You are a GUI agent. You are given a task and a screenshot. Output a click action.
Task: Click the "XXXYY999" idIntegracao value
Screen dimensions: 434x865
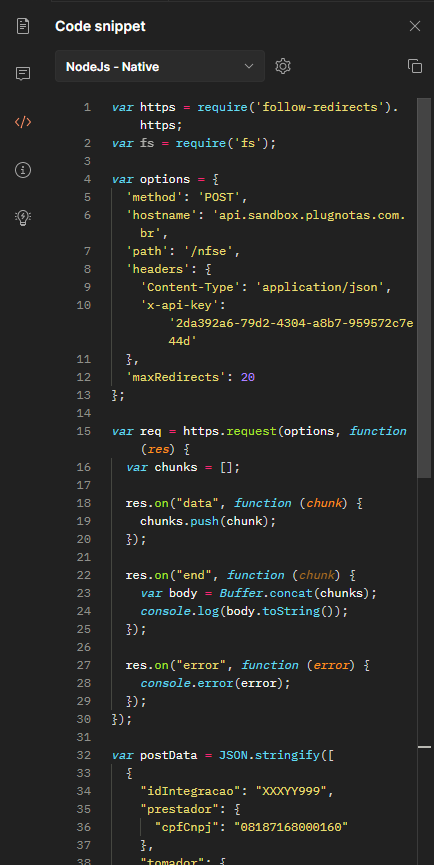(291, 791)
